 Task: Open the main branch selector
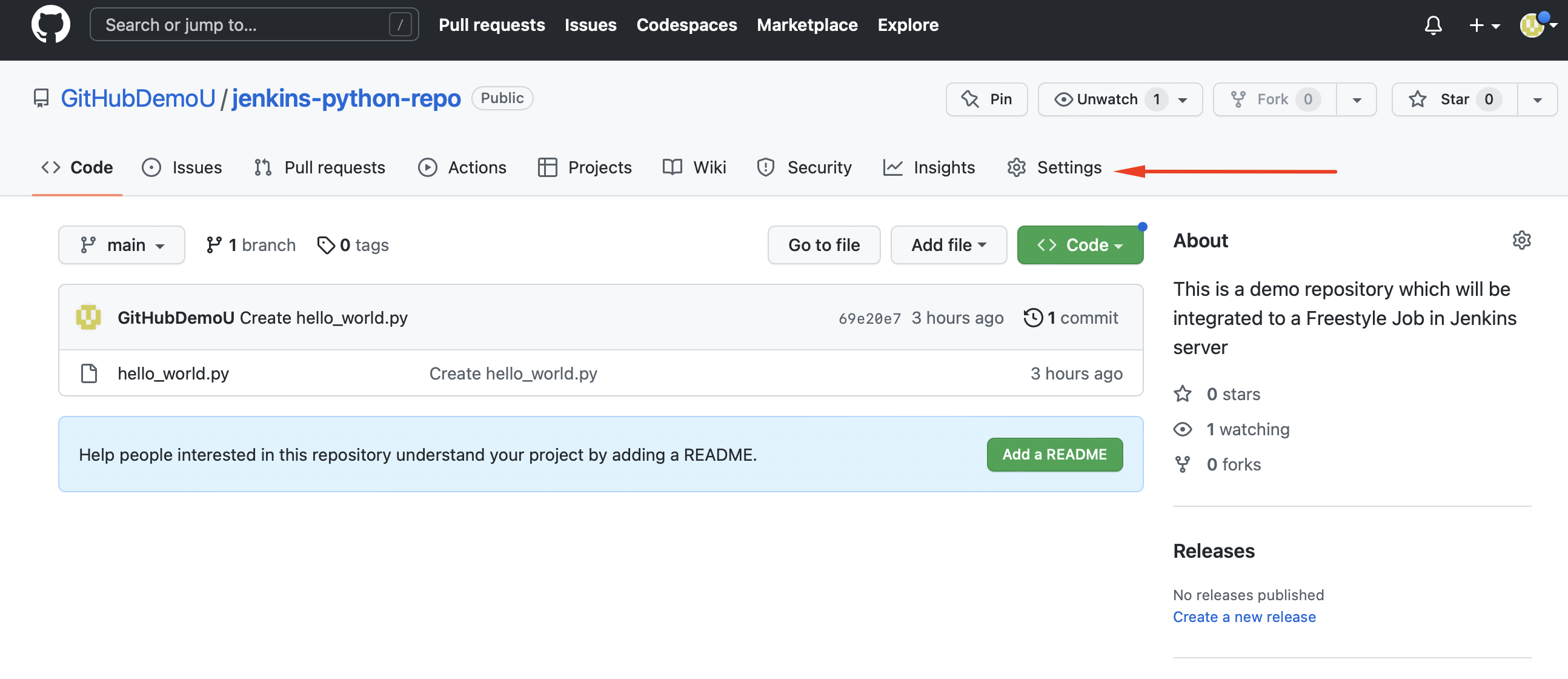(122, 245)
